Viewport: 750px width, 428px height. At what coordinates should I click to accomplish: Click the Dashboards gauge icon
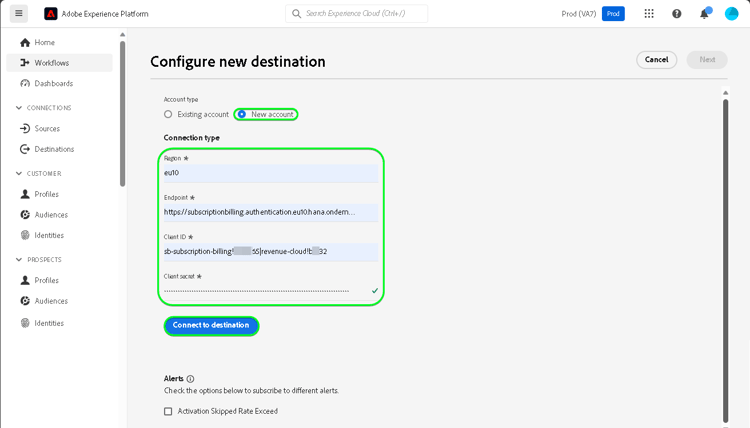(x=25, y=83)
